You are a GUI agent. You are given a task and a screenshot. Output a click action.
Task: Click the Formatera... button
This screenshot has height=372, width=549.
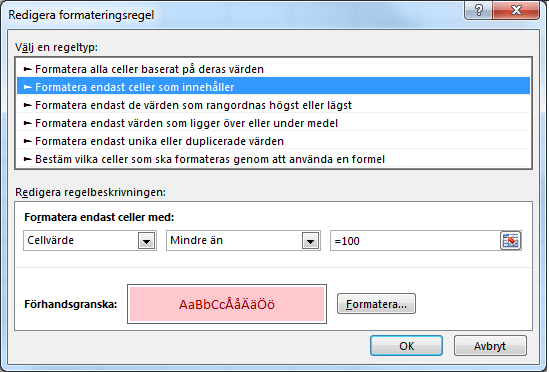pos(376,304)
